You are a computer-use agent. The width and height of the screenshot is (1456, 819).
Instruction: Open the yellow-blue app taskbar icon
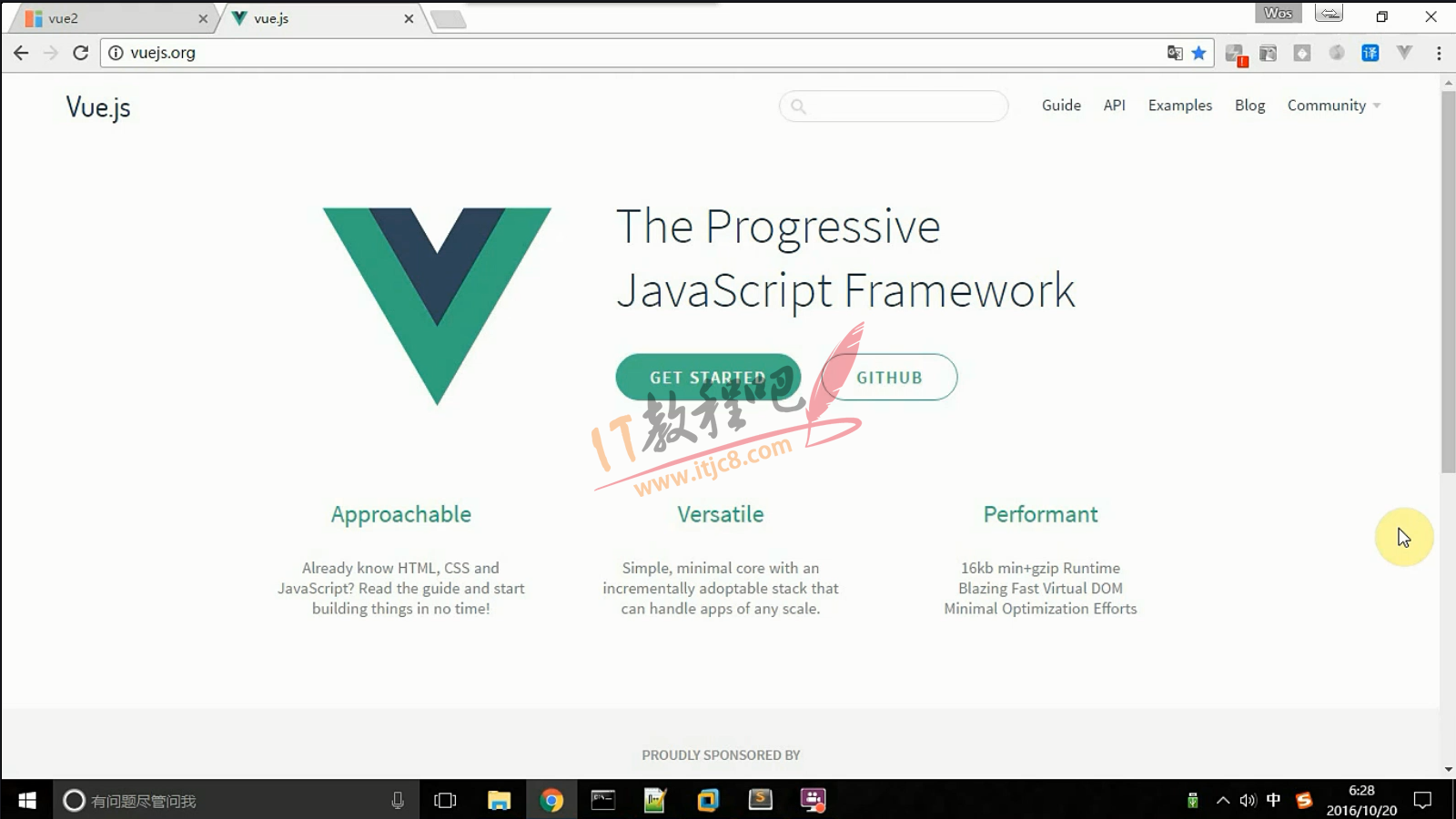pyautogui.click(x=708, y=800)
